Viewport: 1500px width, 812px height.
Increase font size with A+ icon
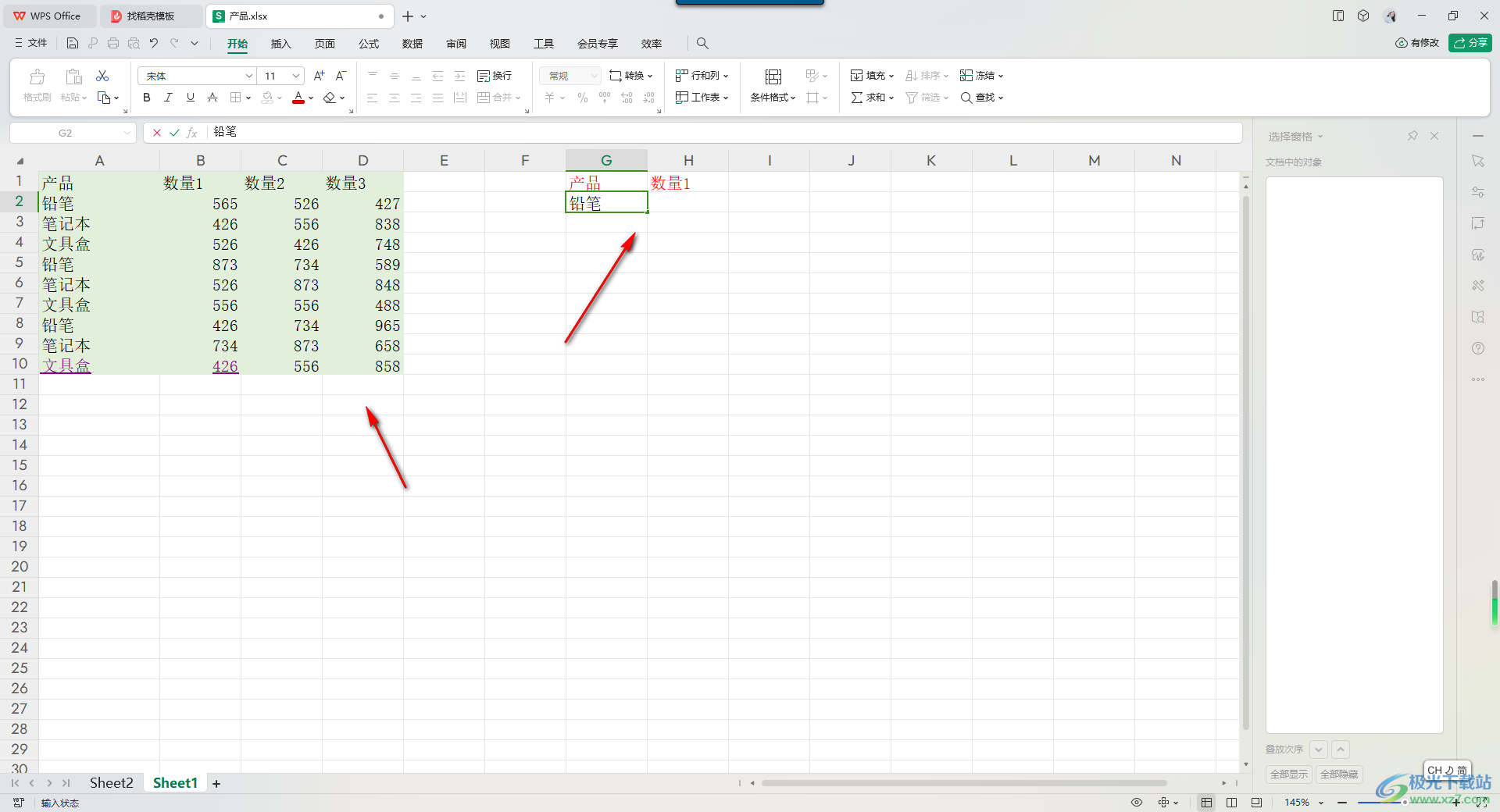click(x=319, y=76)
